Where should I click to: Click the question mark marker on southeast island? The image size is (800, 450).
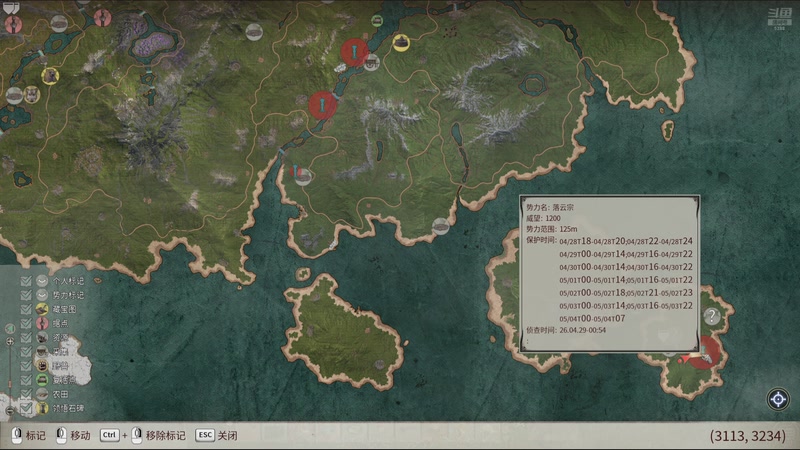712,316
